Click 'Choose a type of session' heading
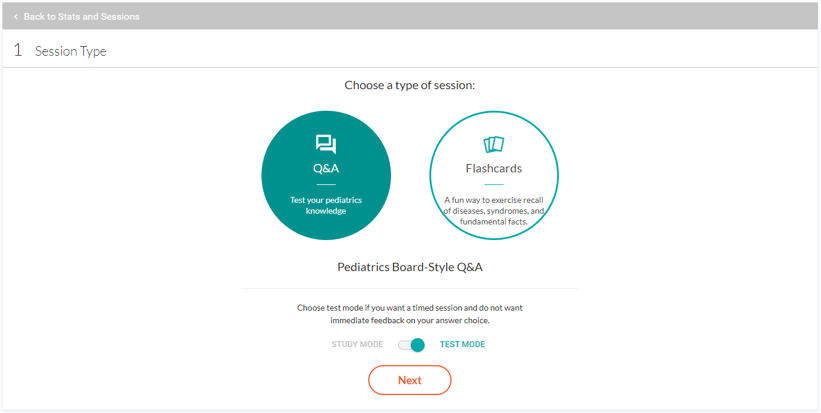 (x=410, y=85)
